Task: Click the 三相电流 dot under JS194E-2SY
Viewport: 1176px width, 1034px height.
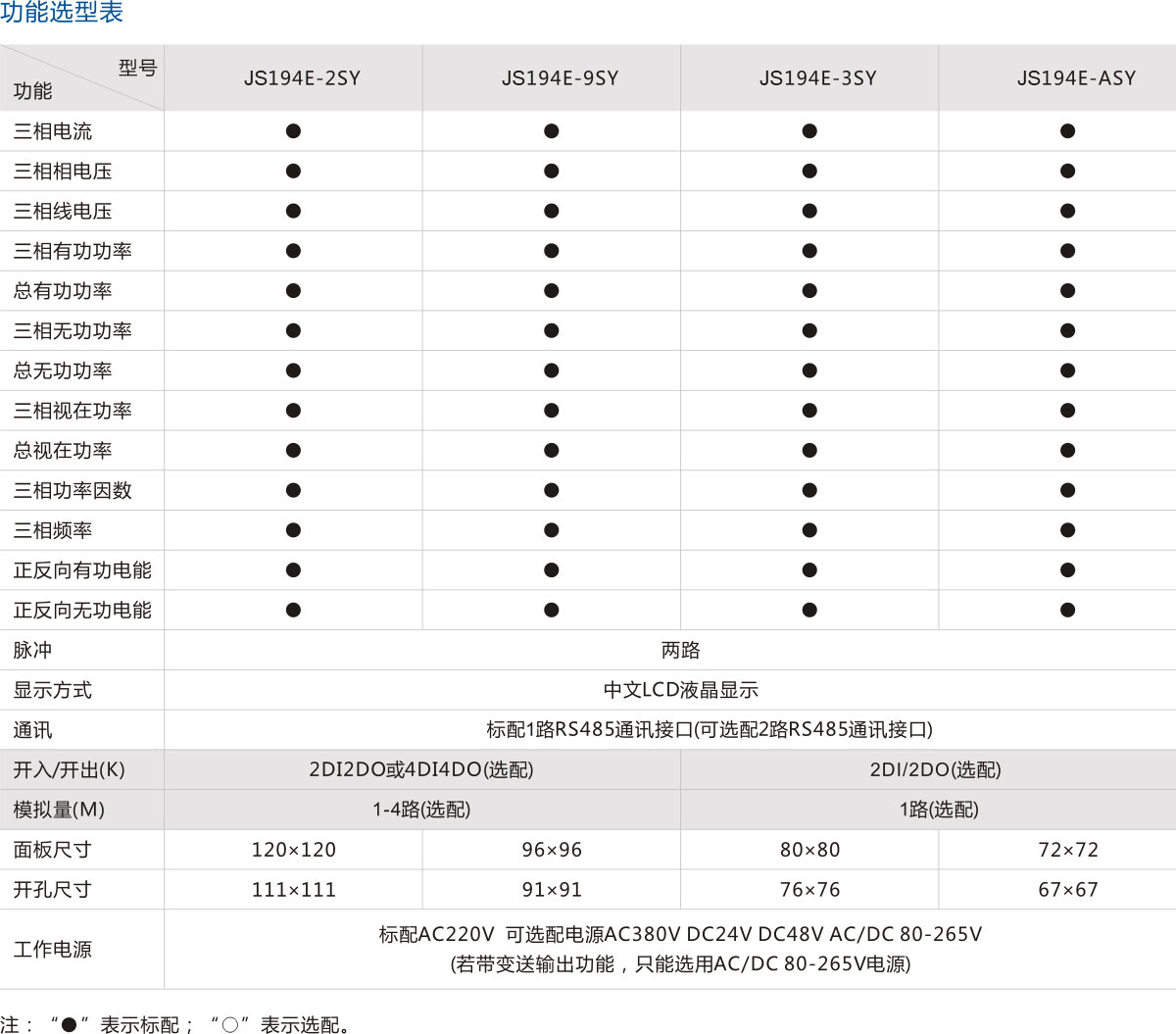Action: pos(293,131)
